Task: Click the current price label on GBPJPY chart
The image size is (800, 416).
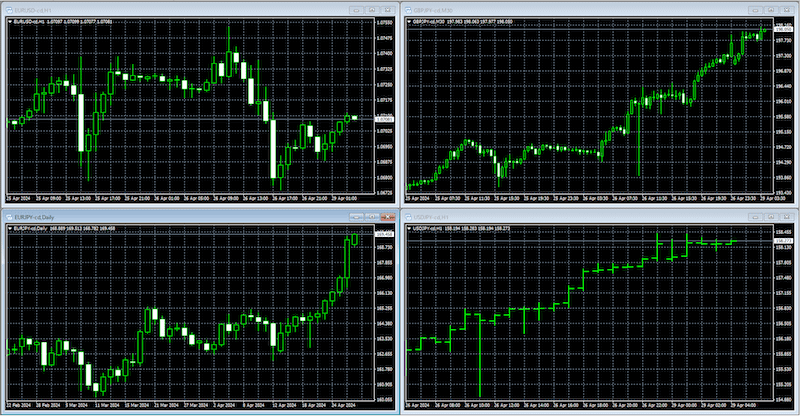Action: coord(782,30)
